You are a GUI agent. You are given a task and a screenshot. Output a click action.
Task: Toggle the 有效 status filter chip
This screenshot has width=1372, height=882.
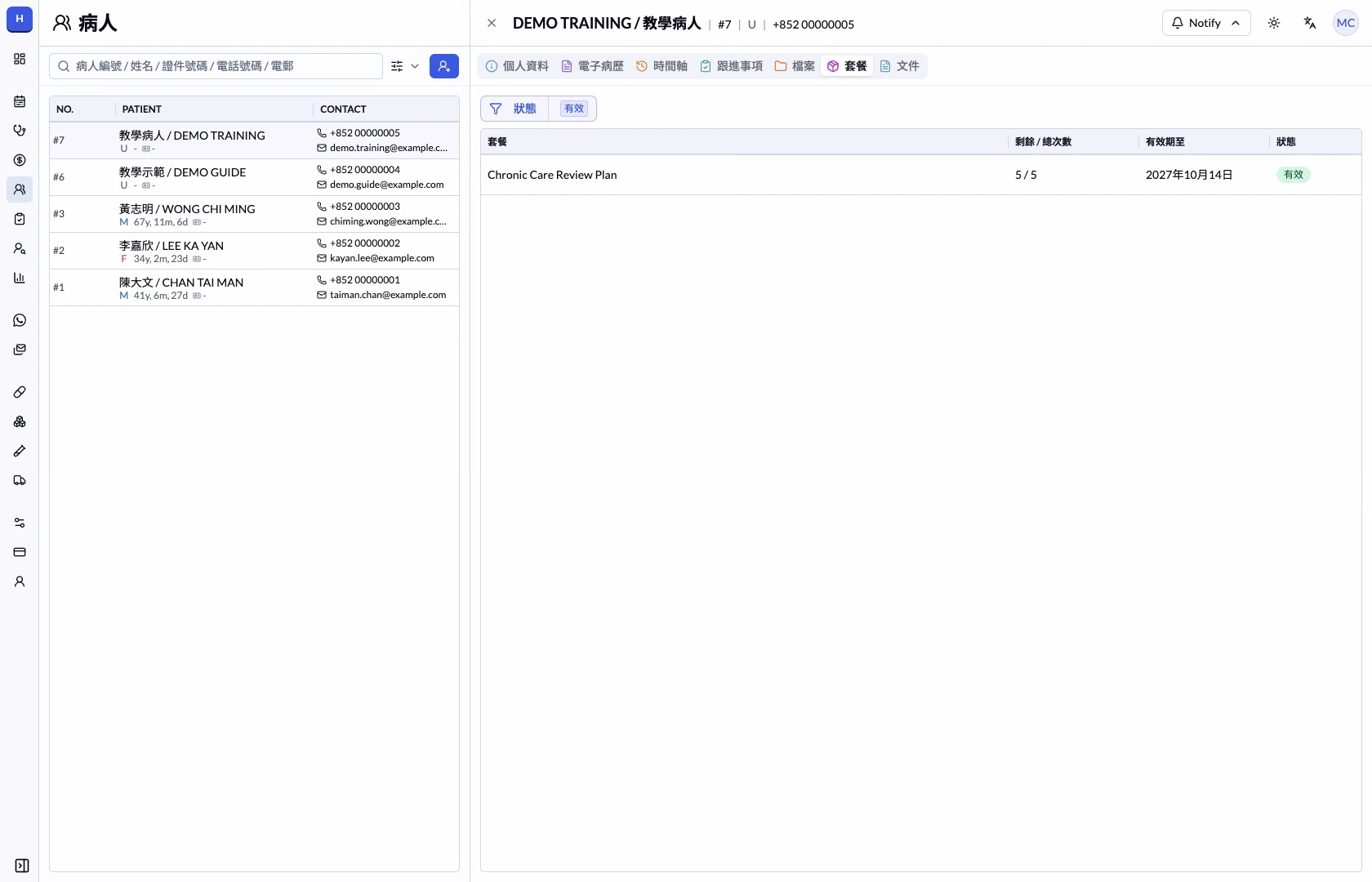[x=574, y=109]
